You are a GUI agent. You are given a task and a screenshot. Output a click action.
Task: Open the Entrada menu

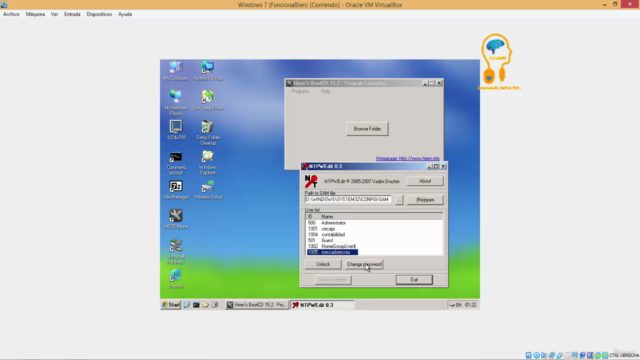[72, 14]
